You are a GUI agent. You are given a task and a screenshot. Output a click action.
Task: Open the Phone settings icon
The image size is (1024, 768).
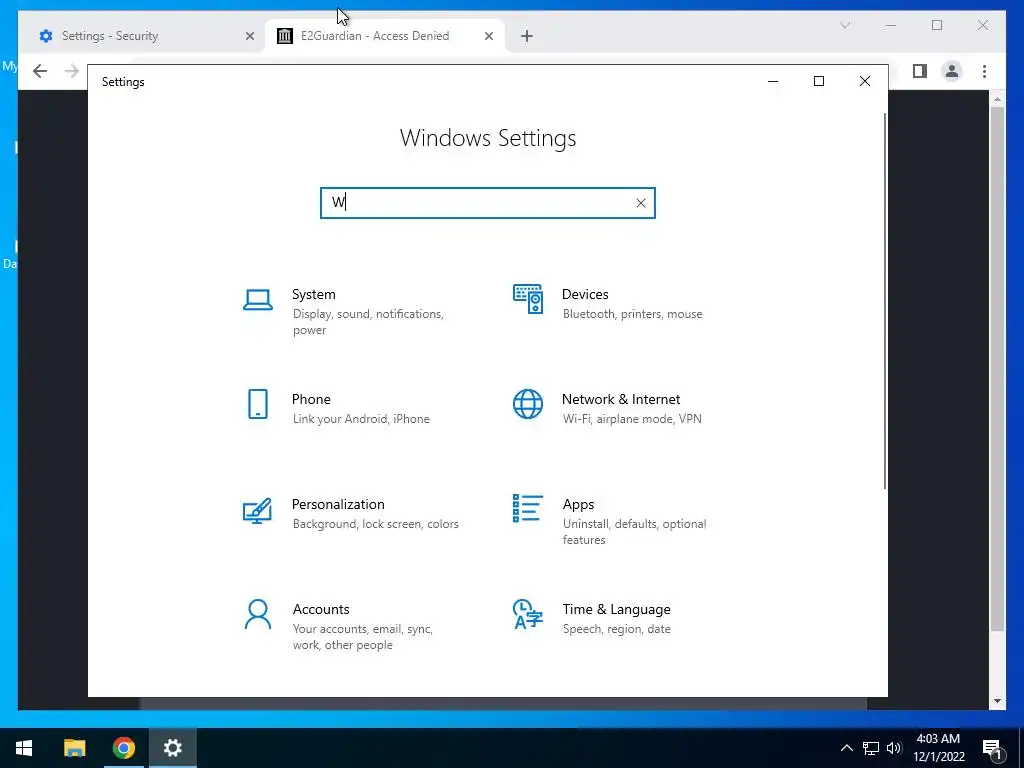click(x=258, y=404)
